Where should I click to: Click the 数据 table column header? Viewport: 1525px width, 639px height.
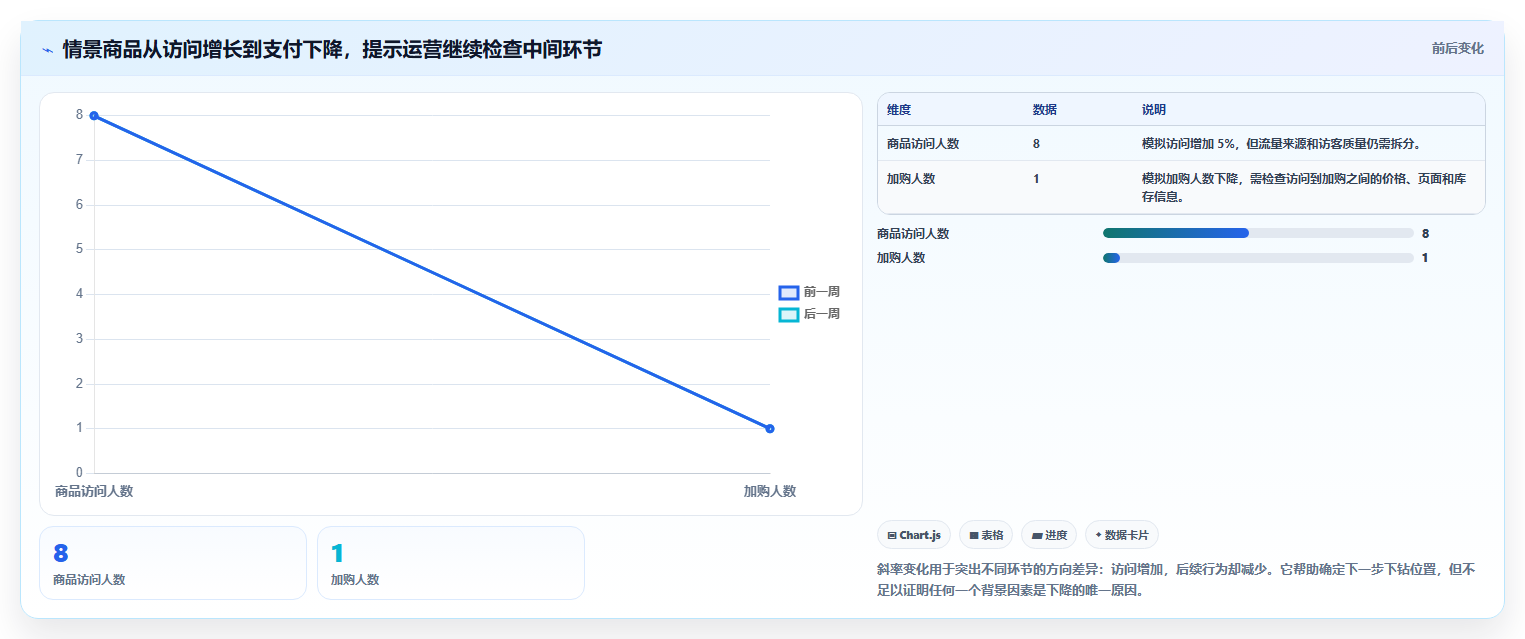pyautogui.click(x=1045, y=110)
